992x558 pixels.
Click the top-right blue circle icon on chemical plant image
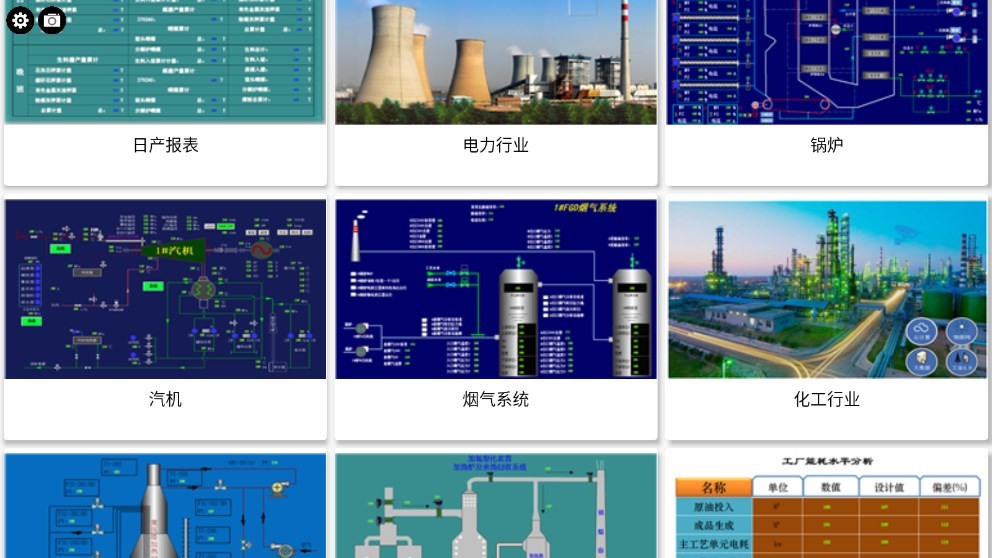(x=960, y=332)
